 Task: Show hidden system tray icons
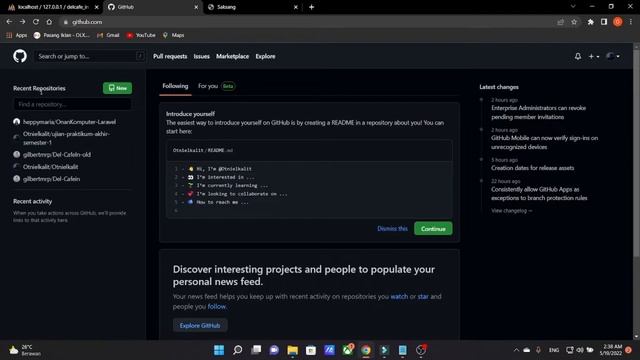click(x=516, y=350)
